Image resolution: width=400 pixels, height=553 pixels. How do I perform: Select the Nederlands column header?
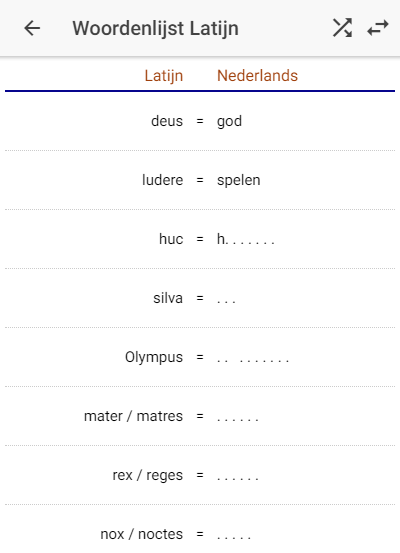coord(257,75)
